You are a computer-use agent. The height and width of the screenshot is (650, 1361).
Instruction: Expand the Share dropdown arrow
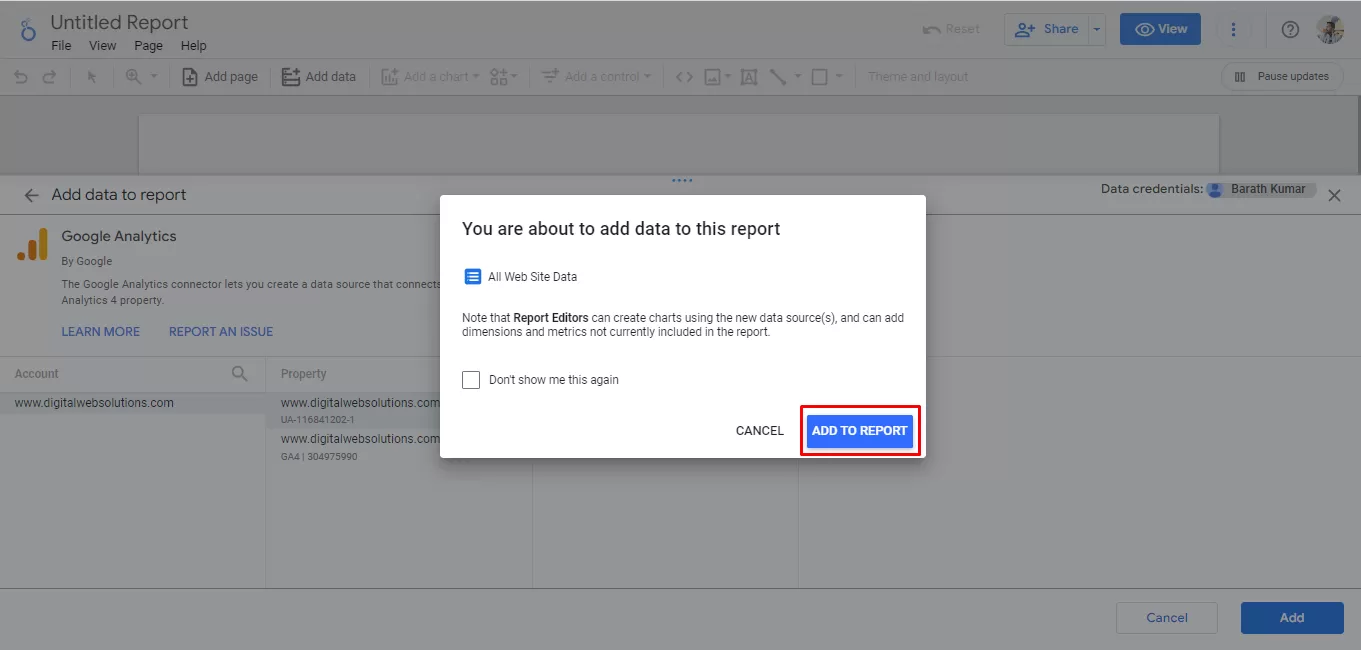coord(1097,30)
